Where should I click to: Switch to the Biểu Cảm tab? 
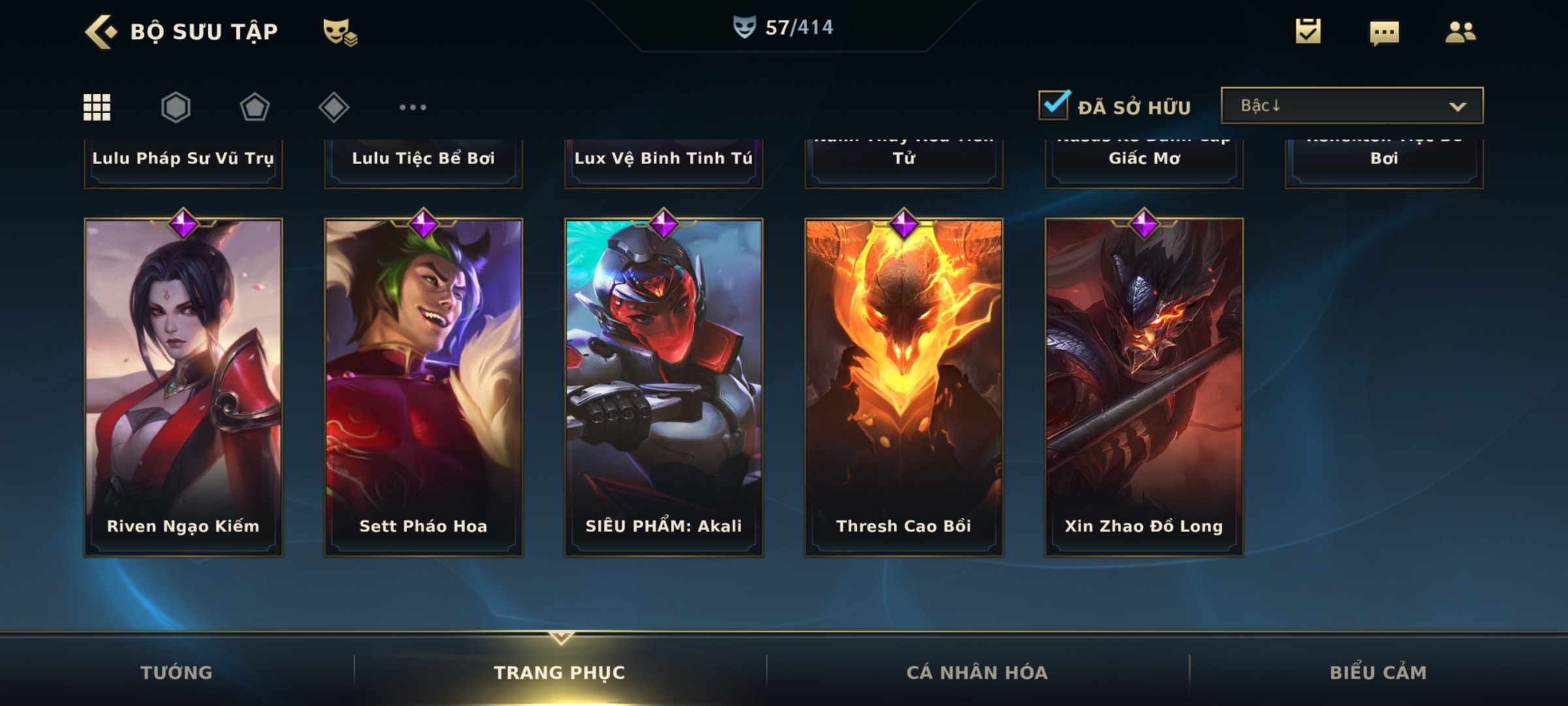pos(1378,672)
